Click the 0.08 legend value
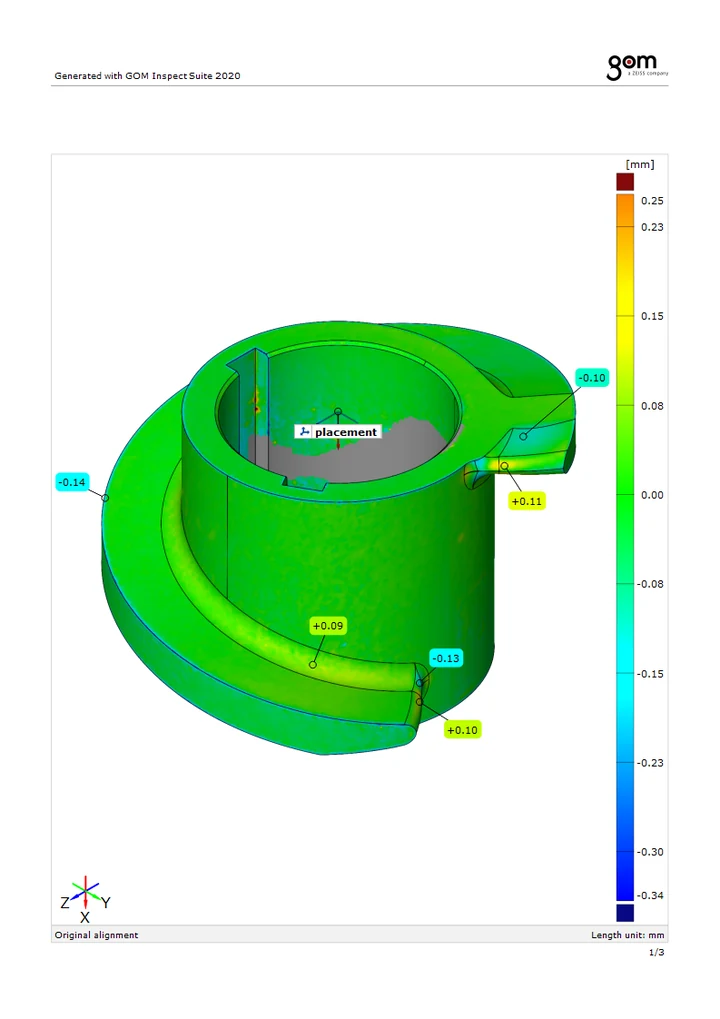 pos(652,406)
